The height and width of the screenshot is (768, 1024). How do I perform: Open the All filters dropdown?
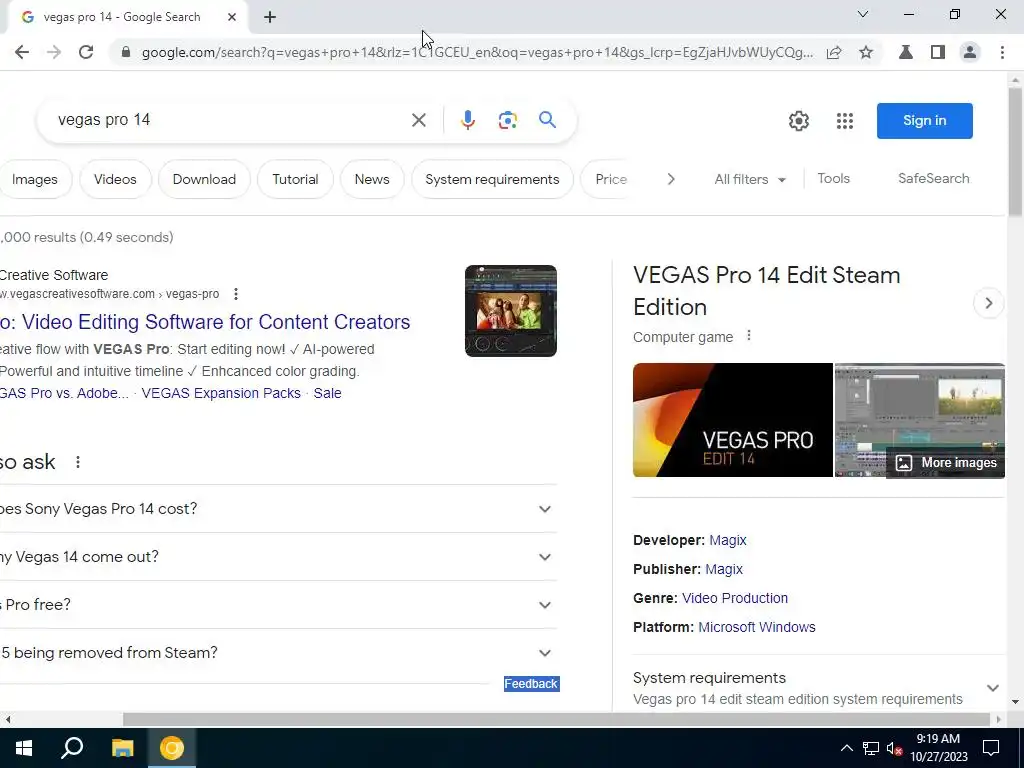(x=750, y=180)
